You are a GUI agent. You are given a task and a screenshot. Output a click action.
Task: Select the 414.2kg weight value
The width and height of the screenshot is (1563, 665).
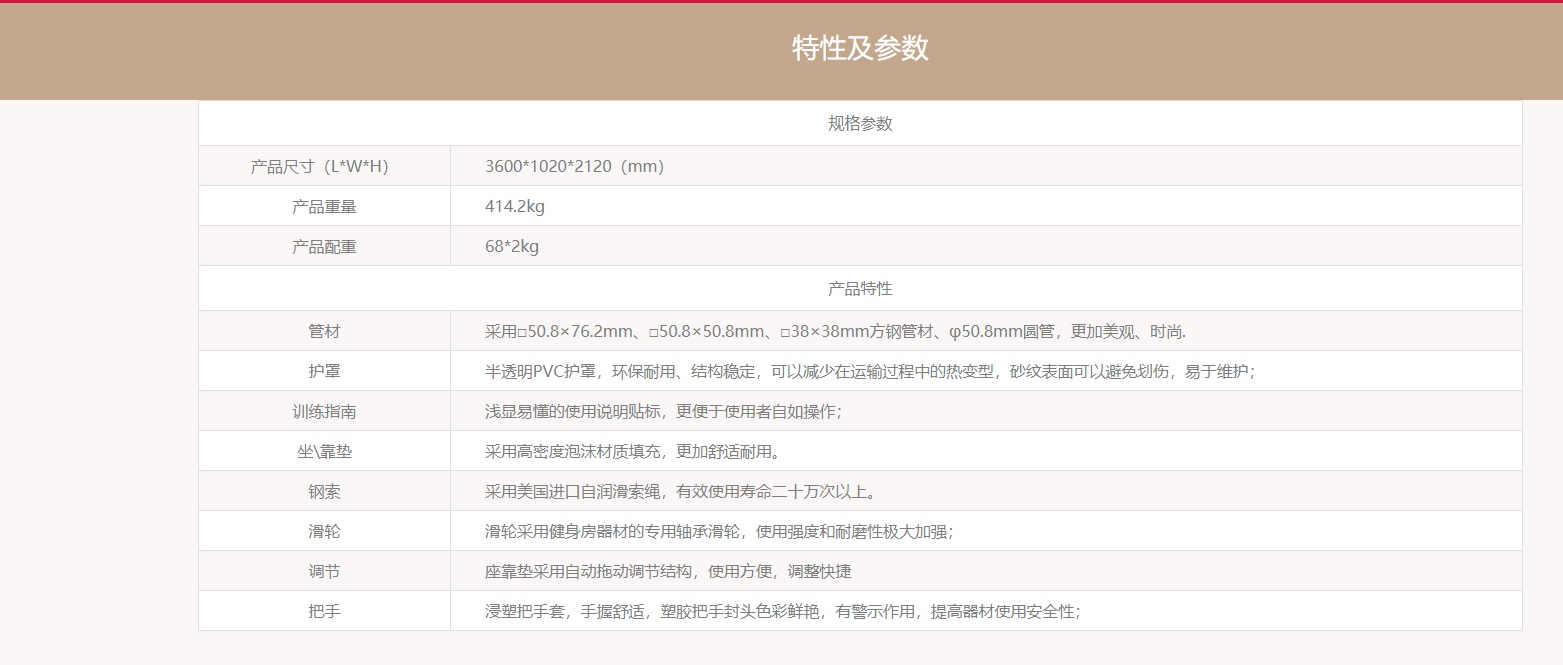514,207
